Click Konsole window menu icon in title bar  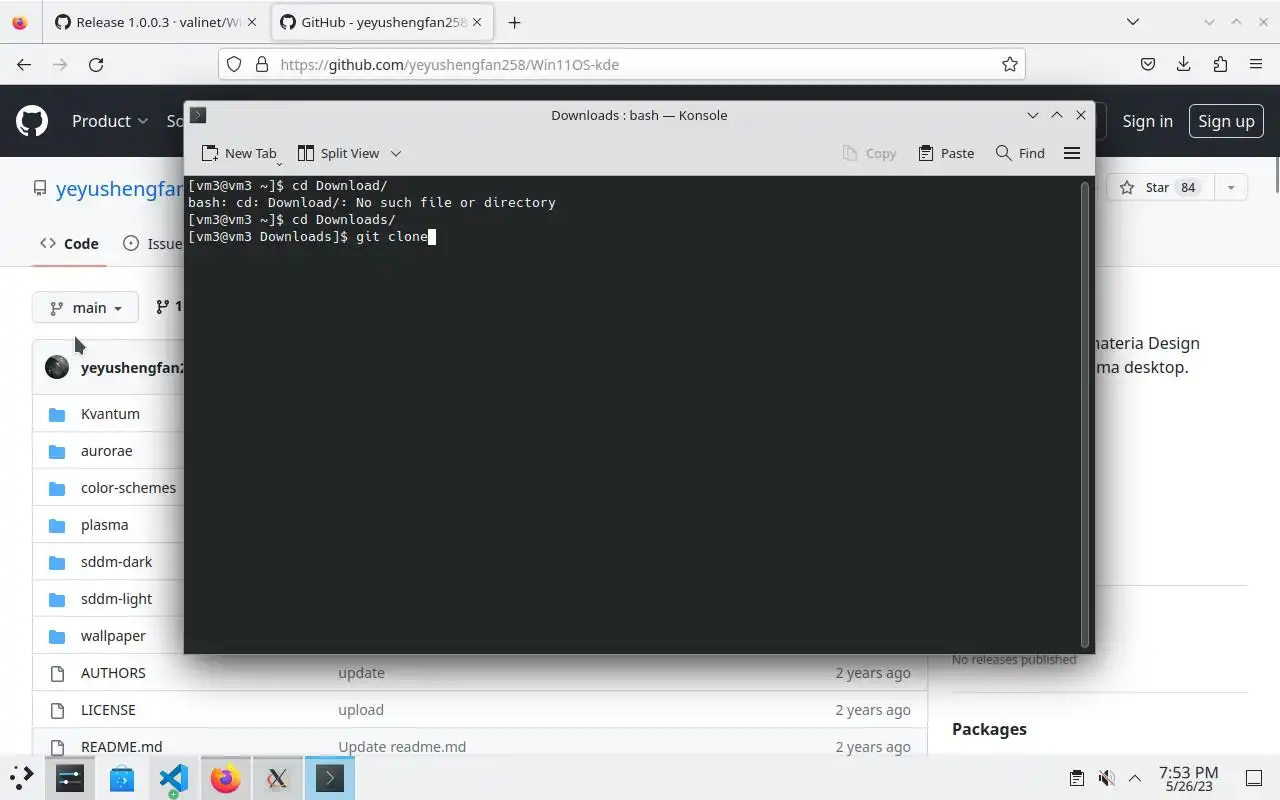[198, 115]
